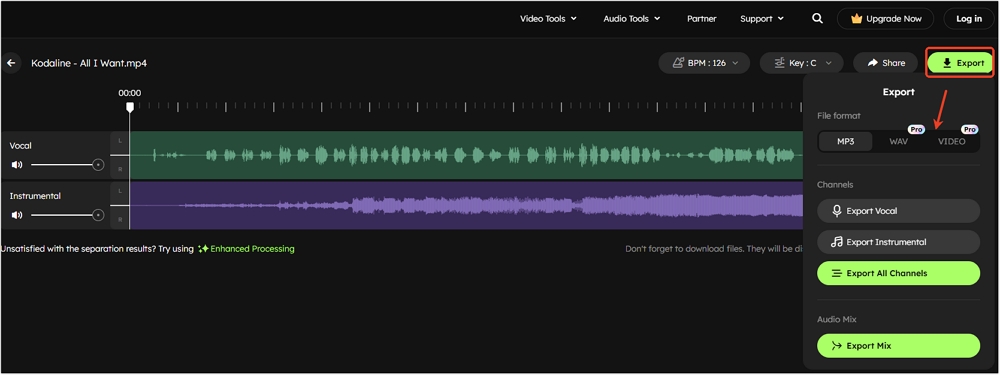
Task: Click the sparkle icon before Enhanced Processing
Action: pos(203,249)
